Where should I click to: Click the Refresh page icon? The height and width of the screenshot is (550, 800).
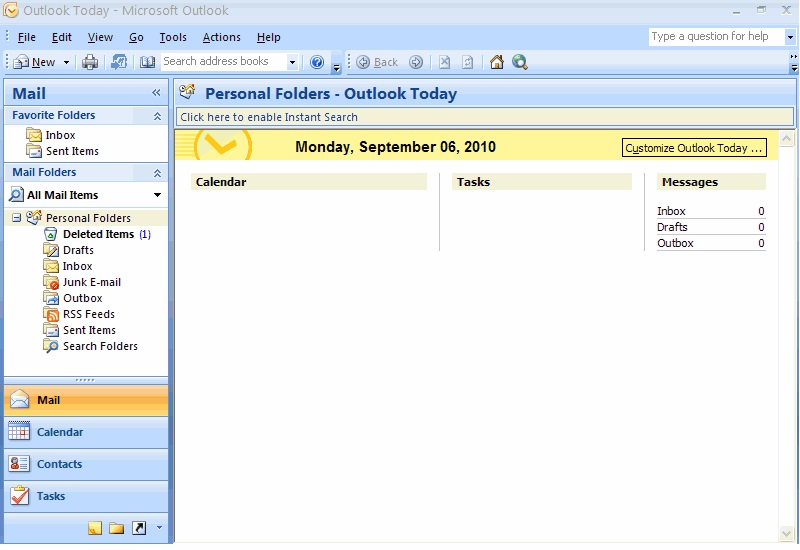point(467,62)
